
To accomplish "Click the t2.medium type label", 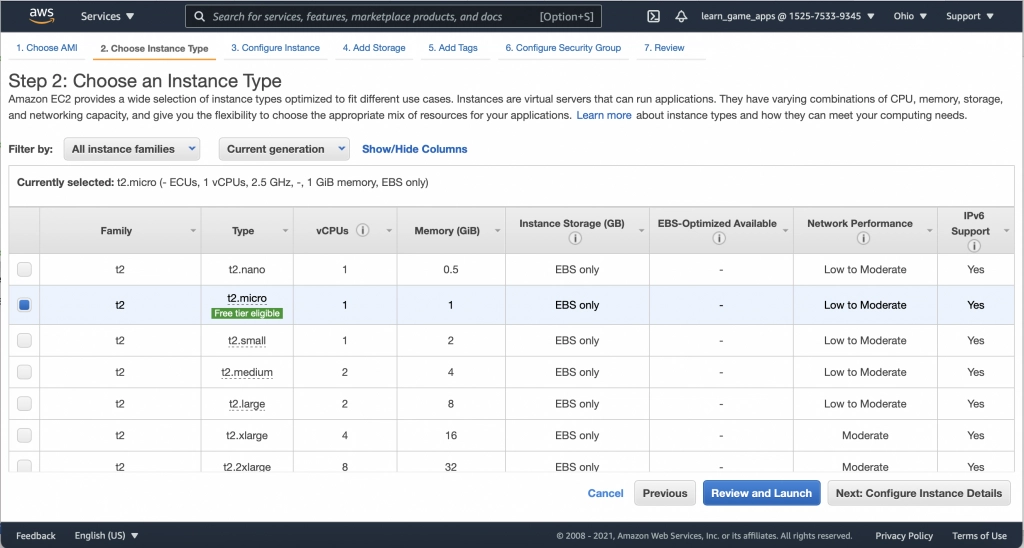I will pos(247,372).
